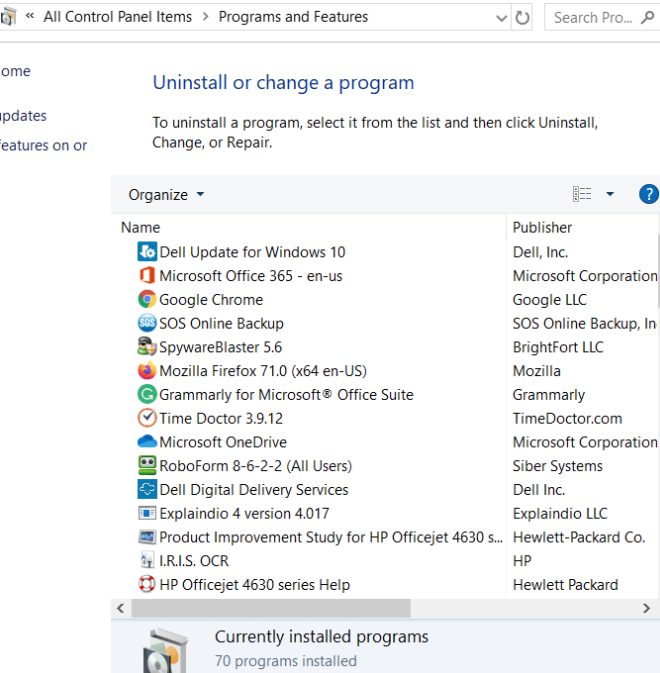This screenshot has width=660, height=673.
Task: Click the change view icon button
Action: 582,194
